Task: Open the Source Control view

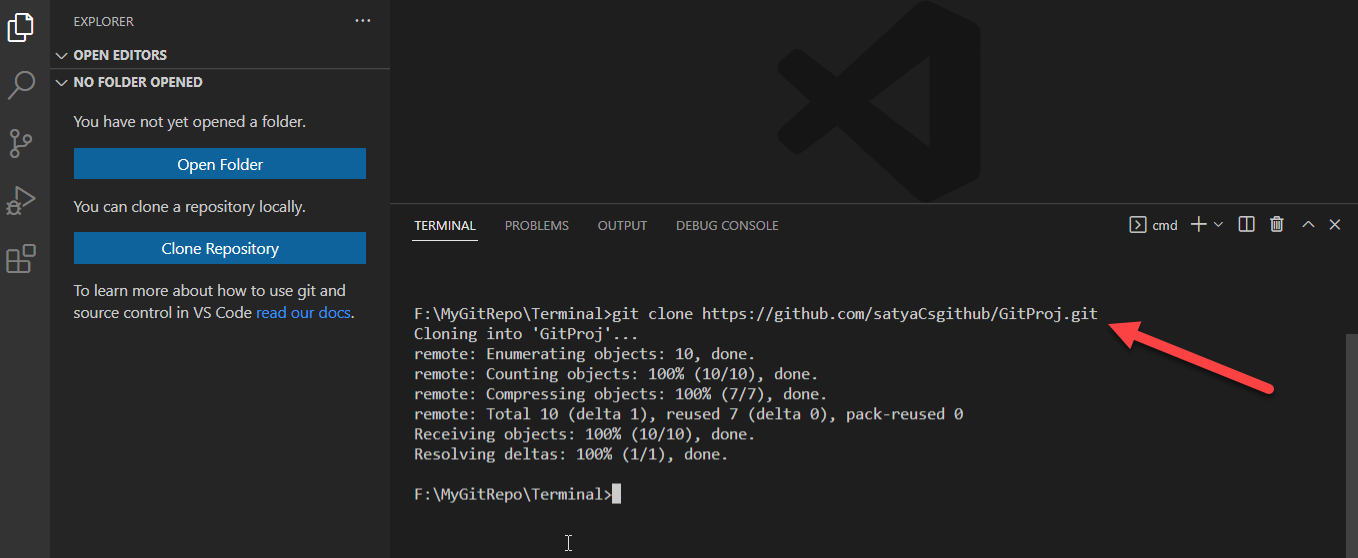Action: point(21,143)
